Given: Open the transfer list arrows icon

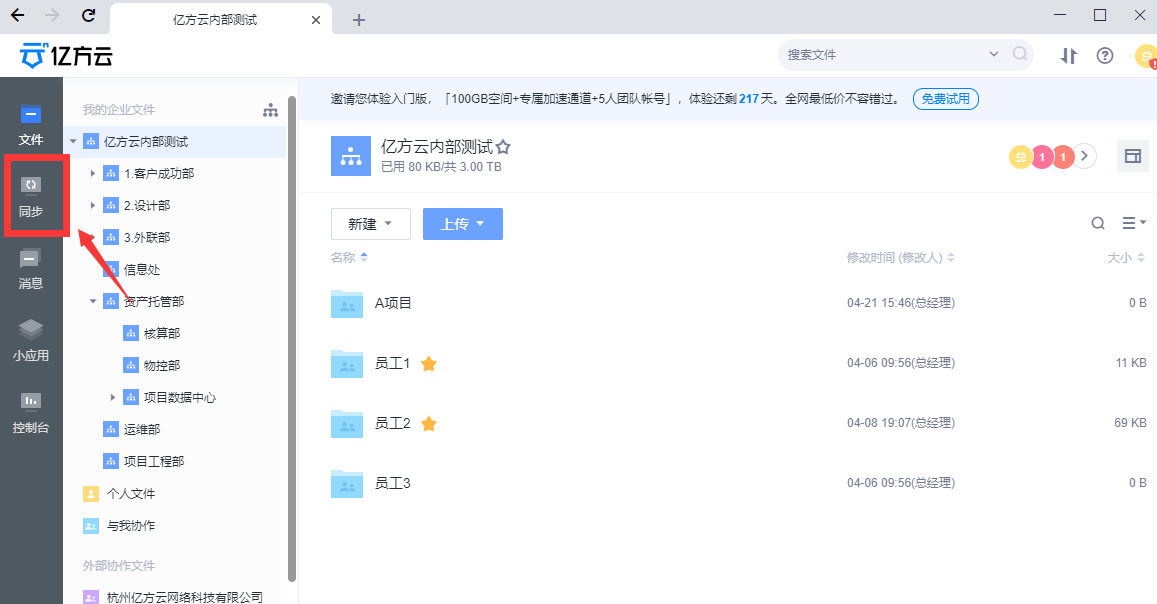Looking at the screenshot, I should 1068,55.
